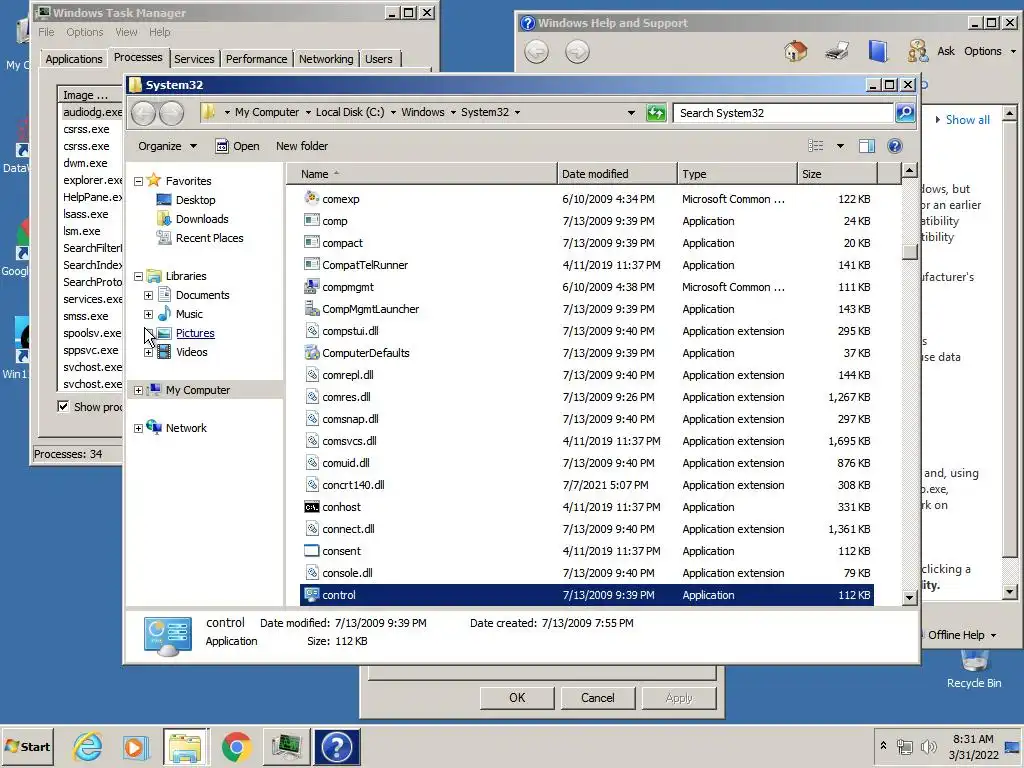Click the Change your view icon
This screenshot has width=1024, height=768.
point(816,146)
